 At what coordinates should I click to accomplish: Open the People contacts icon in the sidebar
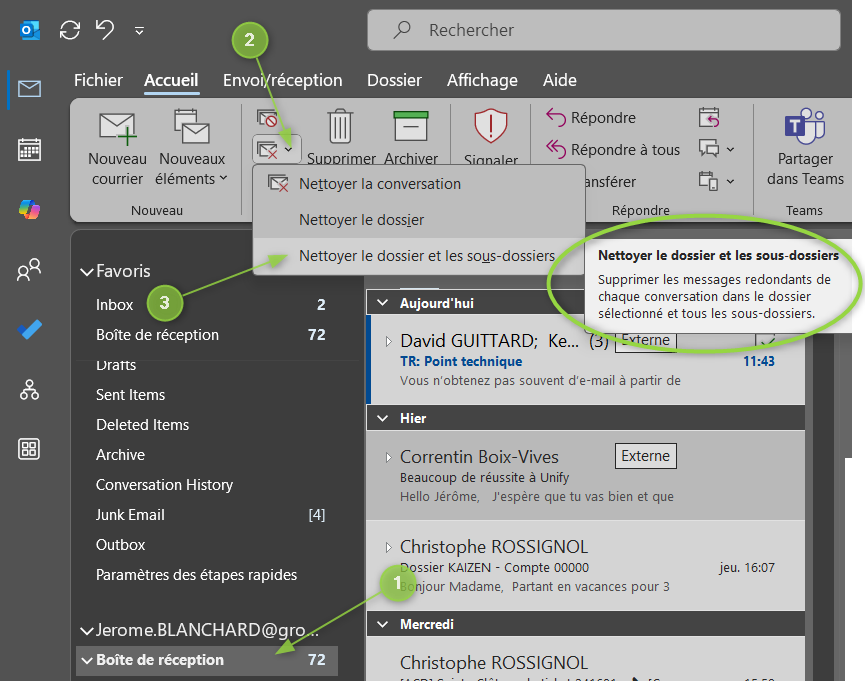click(x=29, y=270)
